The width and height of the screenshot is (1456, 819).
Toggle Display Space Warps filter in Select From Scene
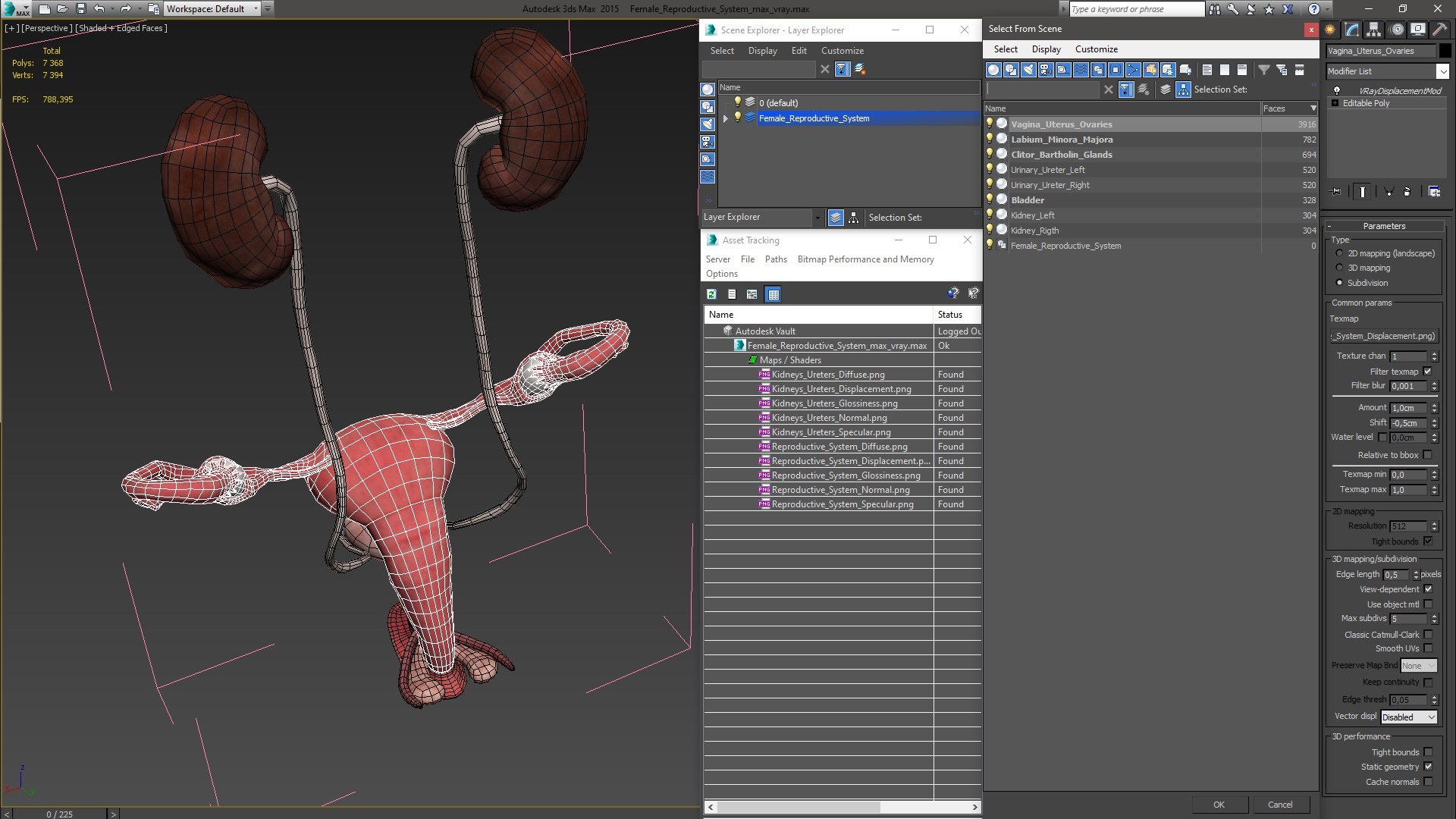(x=1081, y=70)
